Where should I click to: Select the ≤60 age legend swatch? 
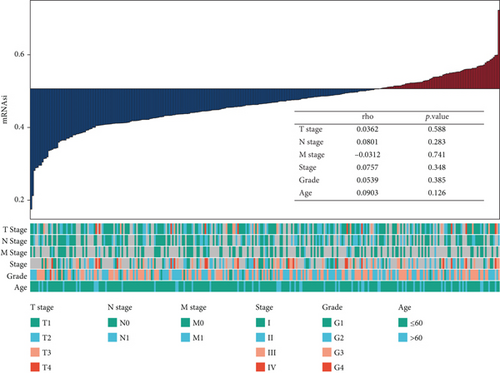[403, 323]
